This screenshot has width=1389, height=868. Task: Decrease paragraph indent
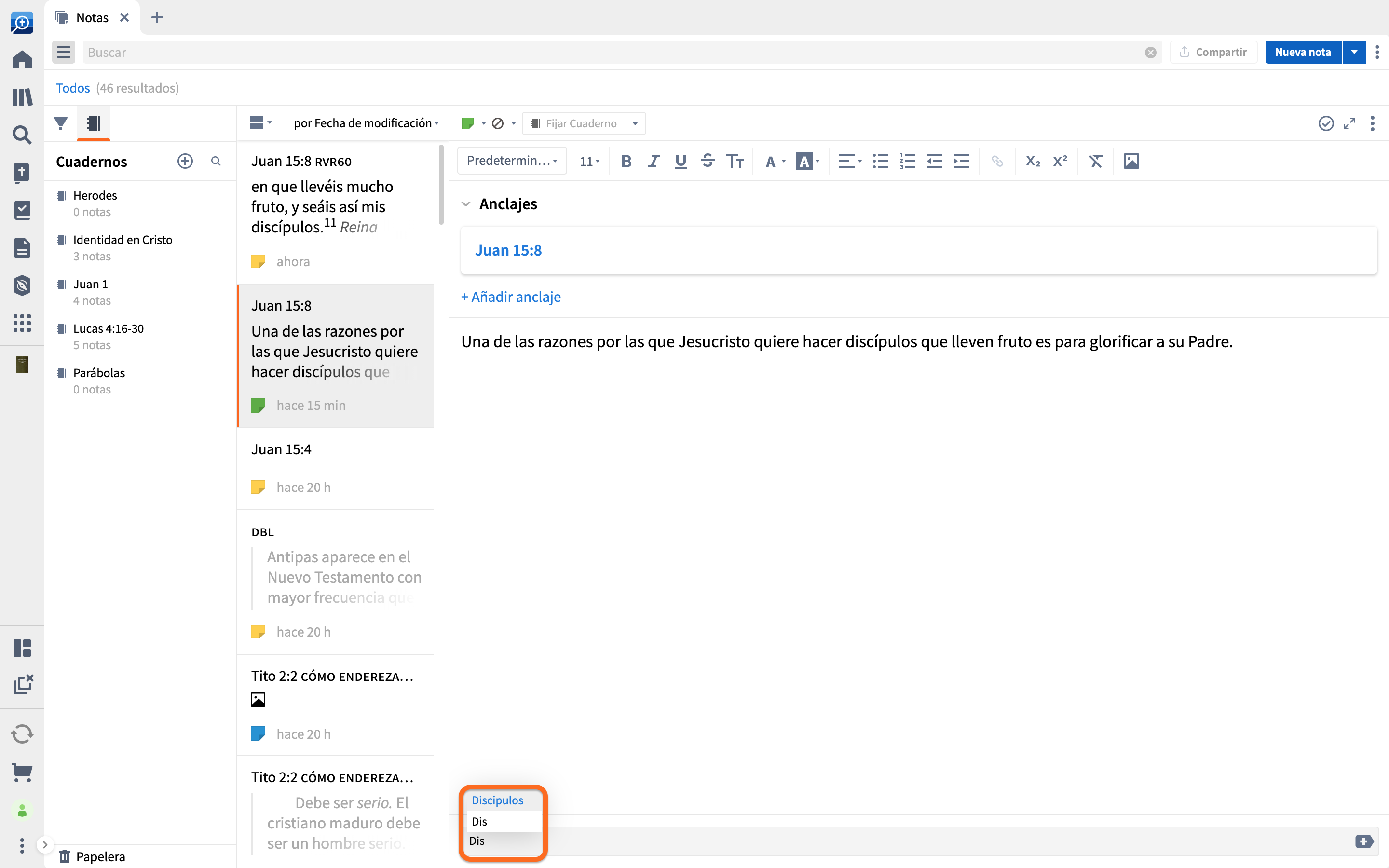(x=934, y=162)
